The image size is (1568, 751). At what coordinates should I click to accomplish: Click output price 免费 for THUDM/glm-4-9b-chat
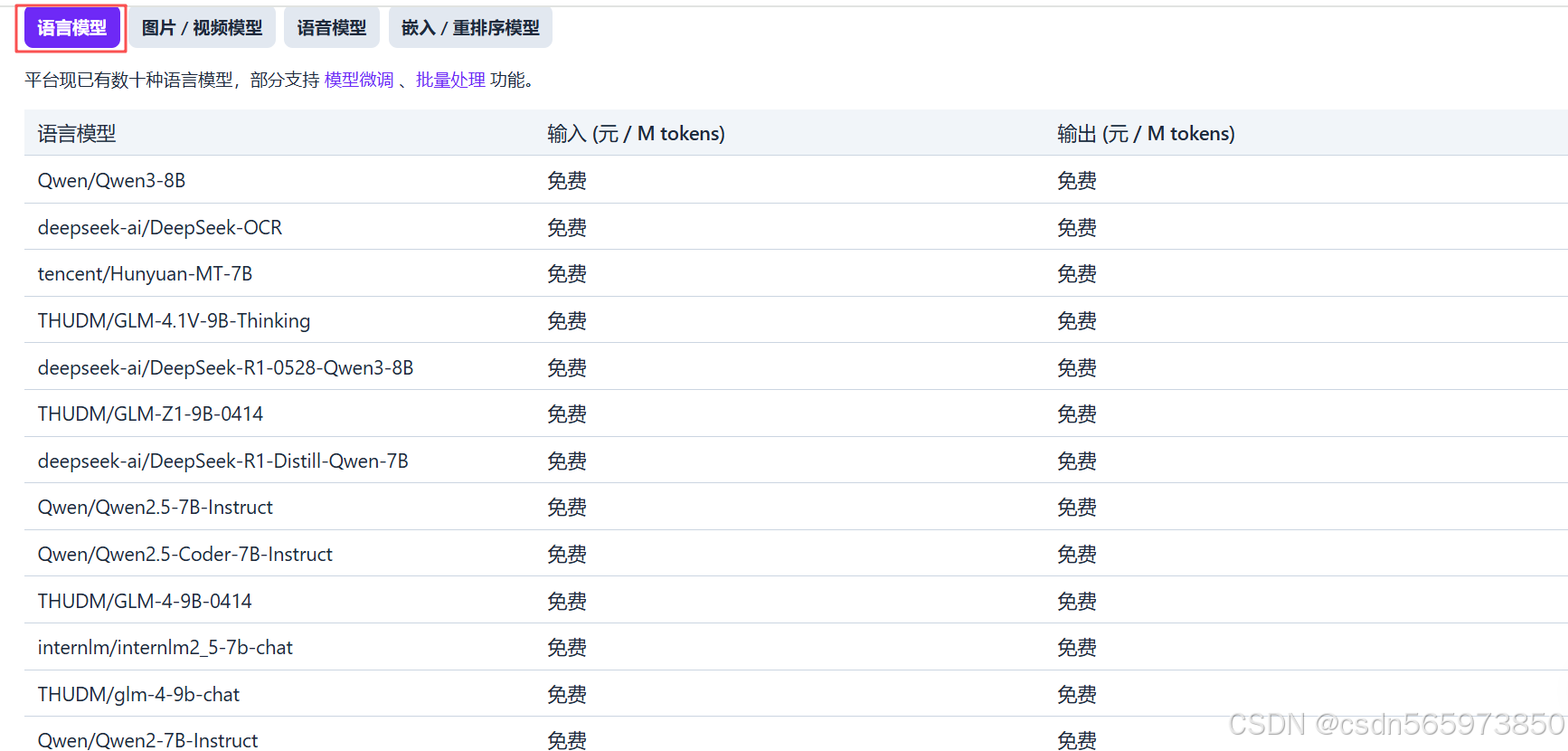tap(1077, 694)
